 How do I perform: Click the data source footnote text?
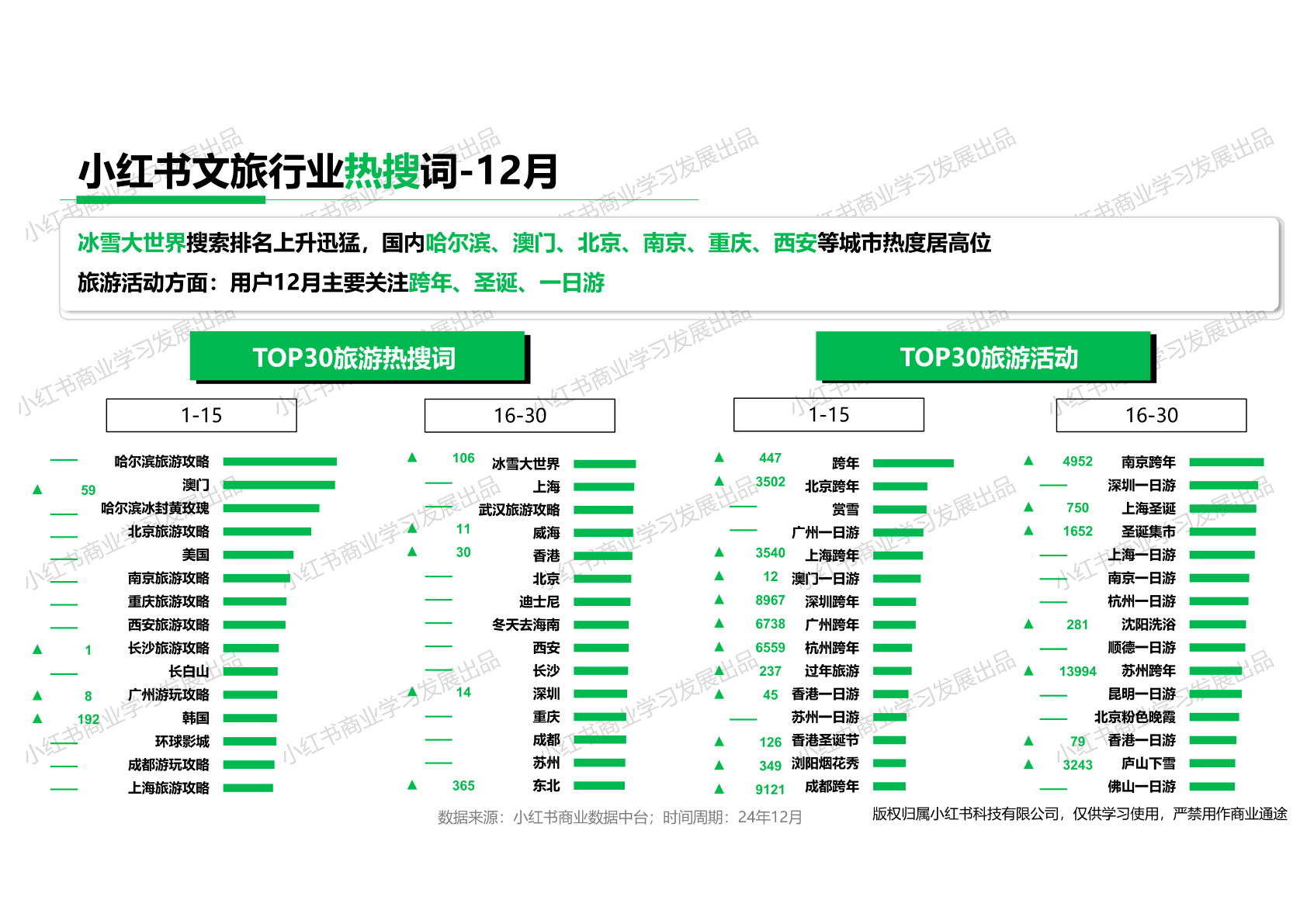coord(619,817)
